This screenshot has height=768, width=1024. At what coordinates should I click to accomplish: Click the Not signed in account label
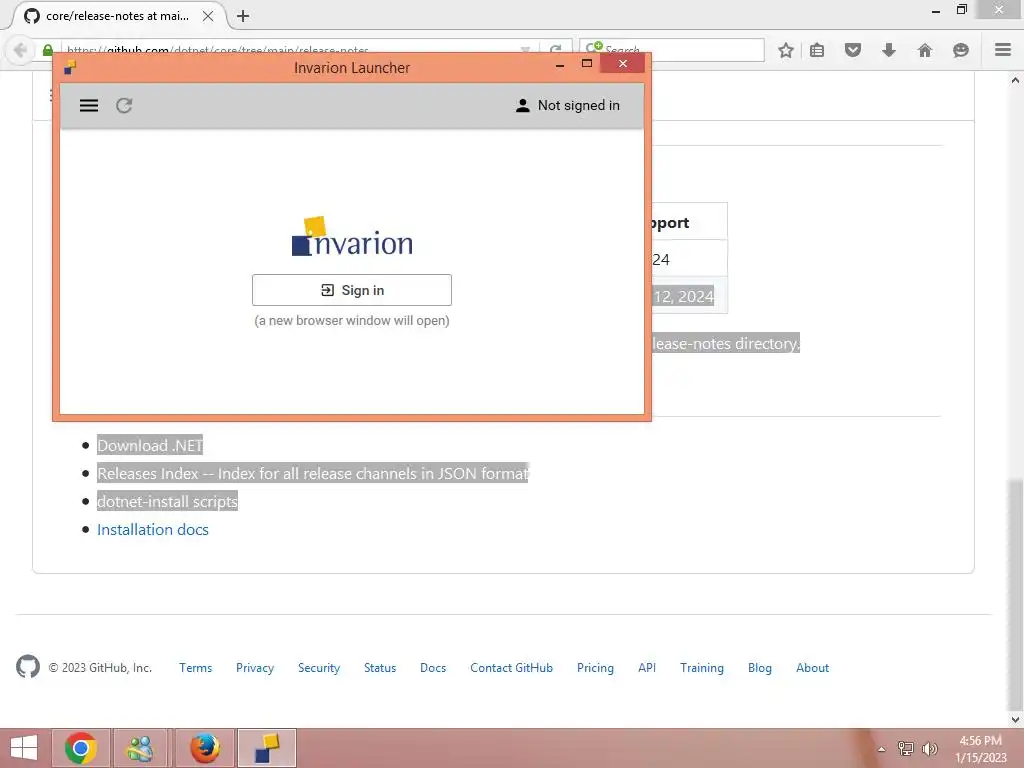pyautogui.click(x=568, y=106)
